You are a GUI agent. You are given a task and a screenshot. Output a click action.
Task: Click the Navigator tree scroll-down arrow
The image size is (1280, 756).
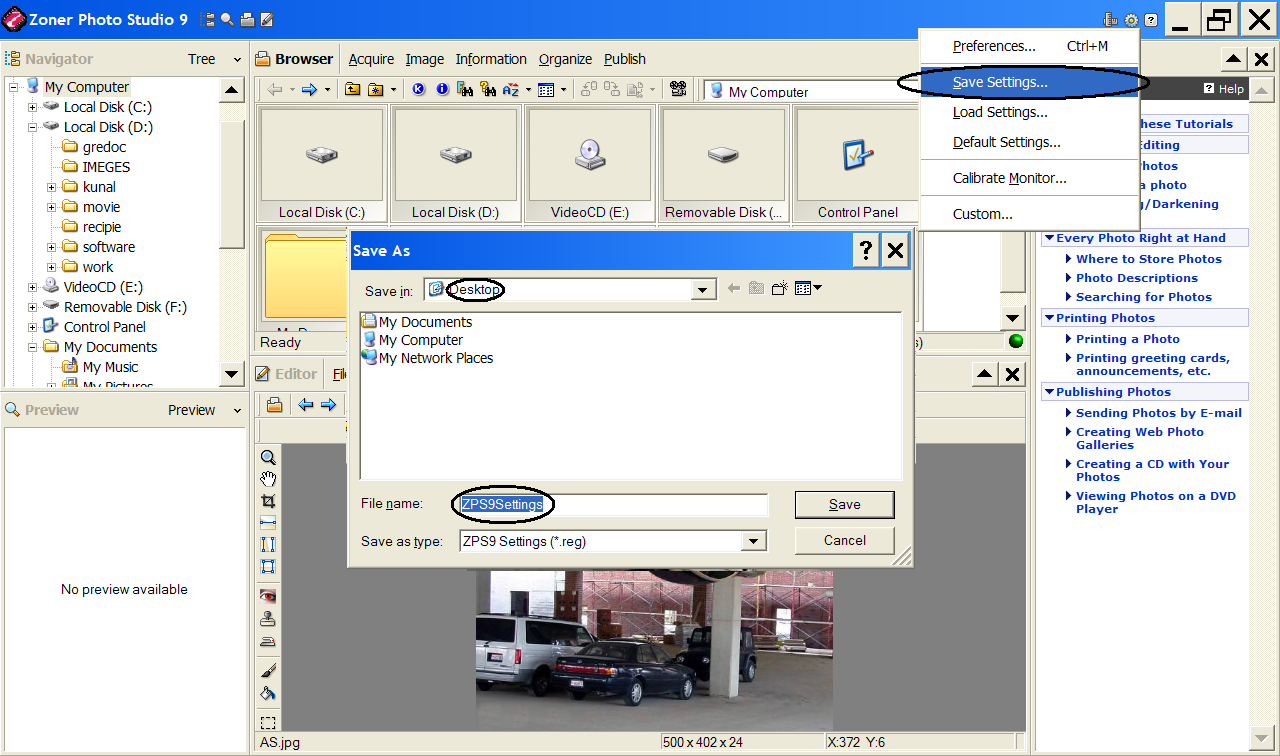pyautogui.click(x=232, y=374)
